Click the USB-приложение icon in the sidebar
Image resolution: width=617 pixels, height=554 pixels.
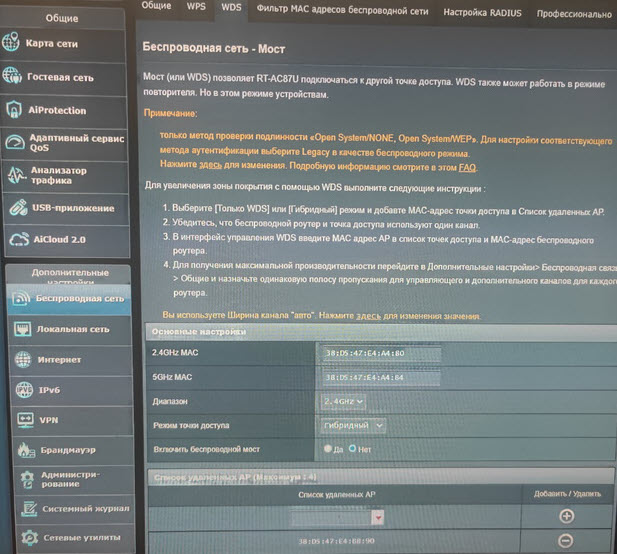pos(15,208)
